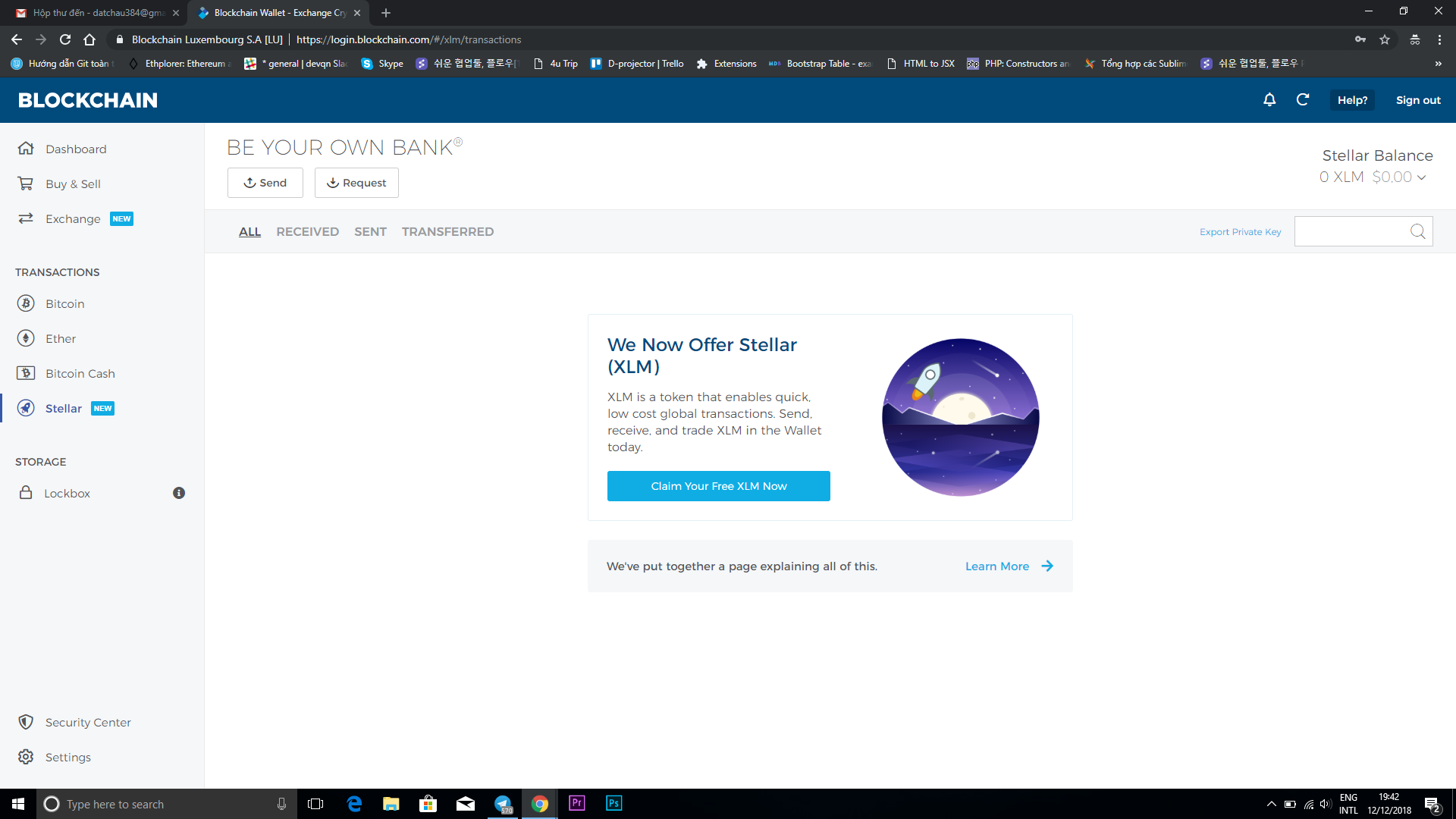Open Bitcoin transactions in sidebar

coord(64,303)
